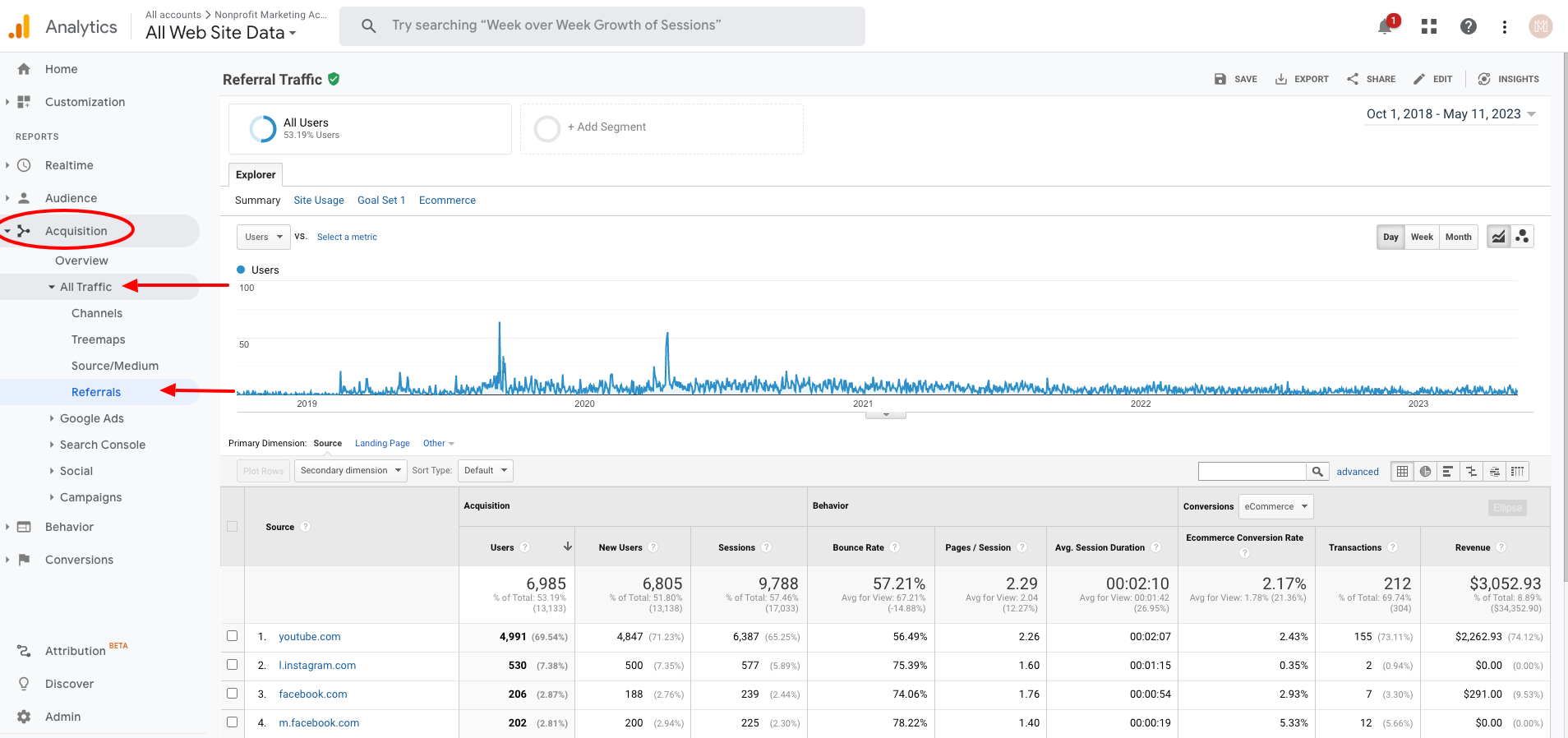Check the m.facebook.com row checkbox
The height and width of the screenshot is (738, 1568).
[233, 722]
